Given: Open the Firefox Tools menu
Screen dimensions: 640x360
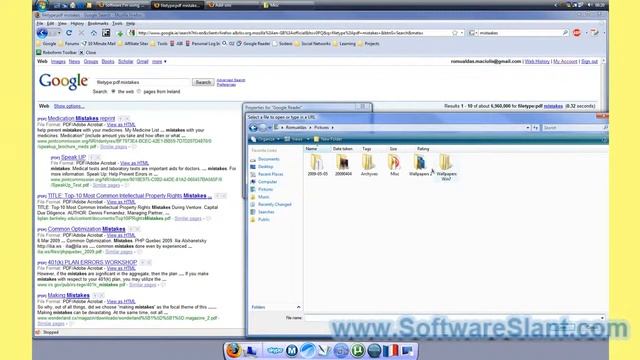Looking at the screenshot, I should tap(117, 24).
